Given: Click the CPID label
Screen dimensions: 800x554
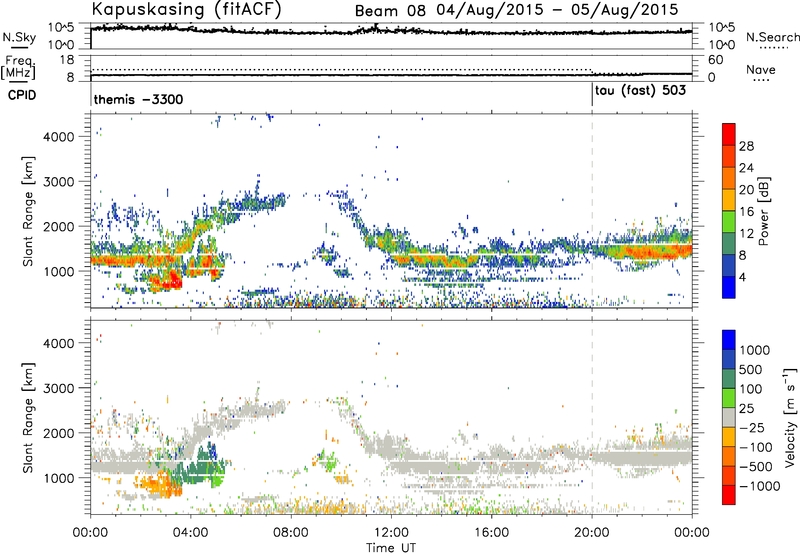Looking at the screenshot, I should 22,95.
